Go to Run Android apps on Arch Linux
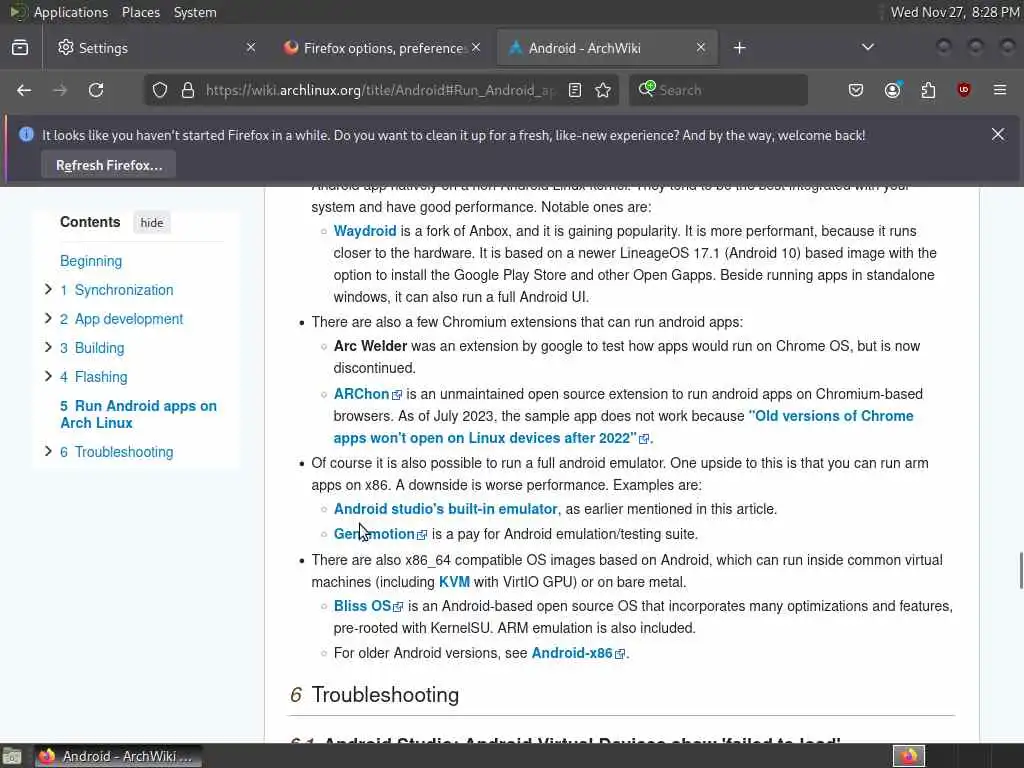1024x768 pixels. pyautogui.click(x=138, y=414)
